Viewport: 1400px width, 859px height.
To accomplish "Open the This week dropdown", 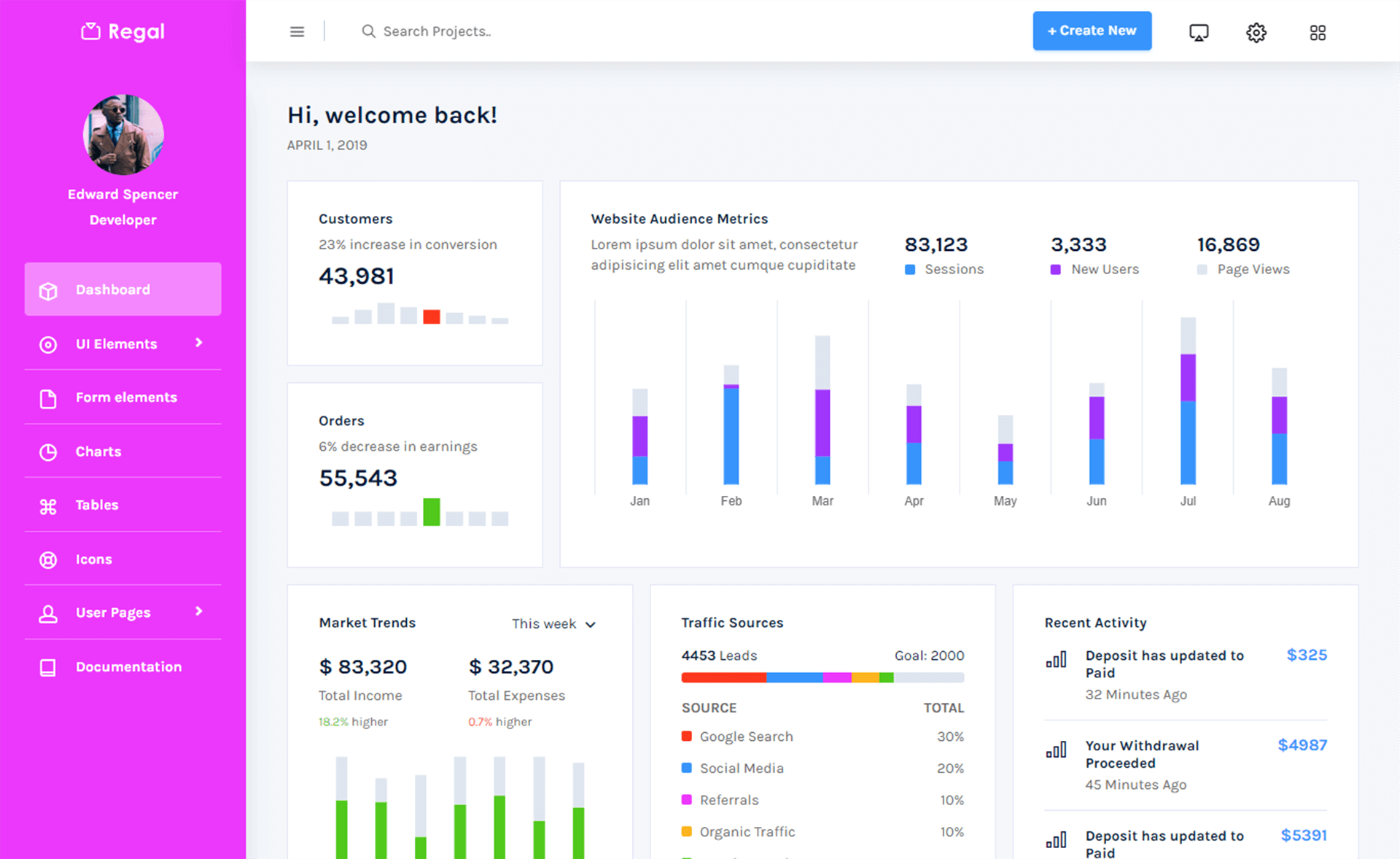I will 553,623.
